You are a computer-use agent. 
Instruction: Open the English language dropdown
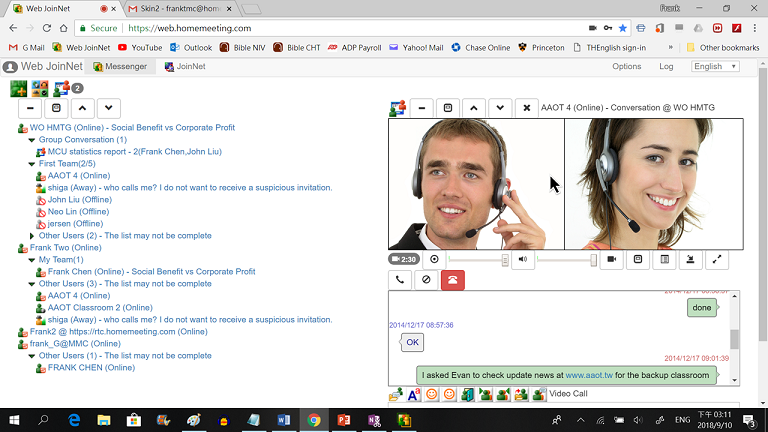[x=714, y=67]
